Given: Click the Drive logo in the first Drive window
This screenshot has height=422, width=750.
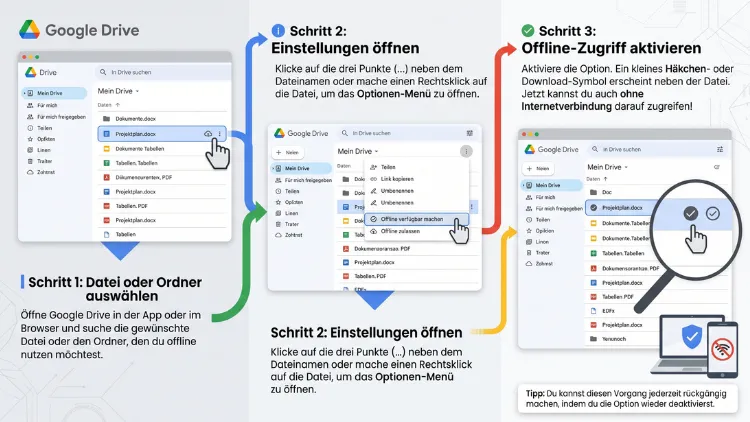Looking at the screenshot, I should (x=31, y=72).
